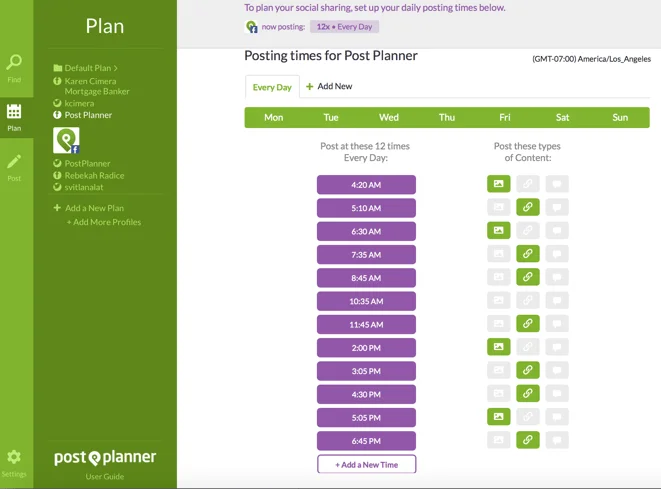Click Add a New Plan

89,208
